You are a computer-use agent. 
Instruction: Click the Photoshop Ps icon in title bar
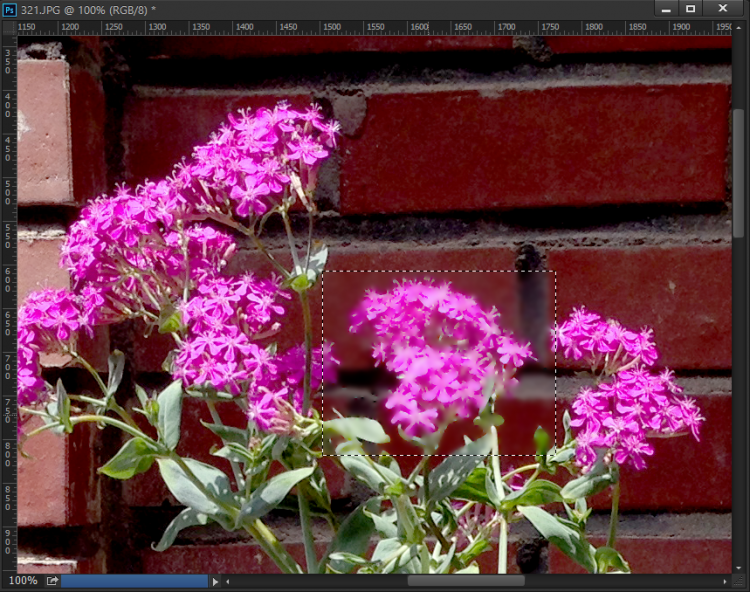(x=10, y=9)
